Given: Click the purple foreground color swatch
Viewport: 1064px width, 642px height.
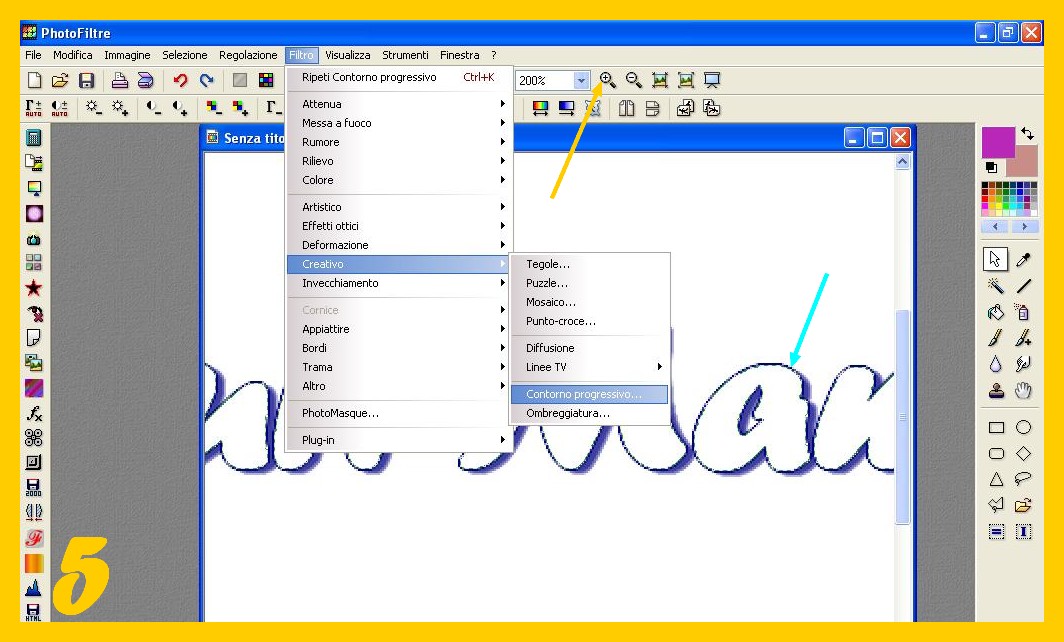Looking at the screenshot, I should pos(997,141).
